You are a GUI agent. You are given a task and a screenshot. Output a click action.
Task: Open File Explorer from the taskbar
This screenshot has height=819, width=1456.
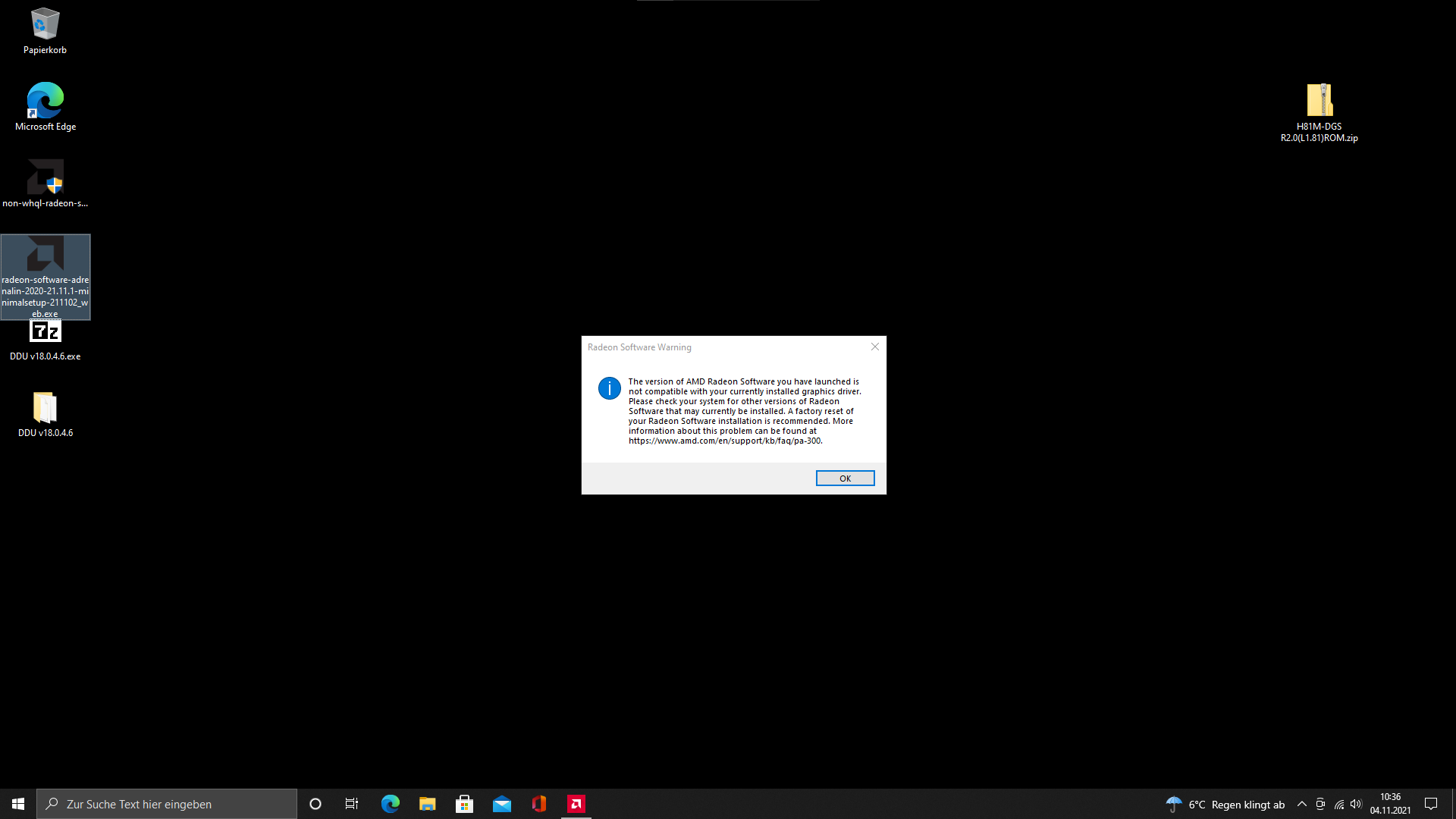[427, 804]
